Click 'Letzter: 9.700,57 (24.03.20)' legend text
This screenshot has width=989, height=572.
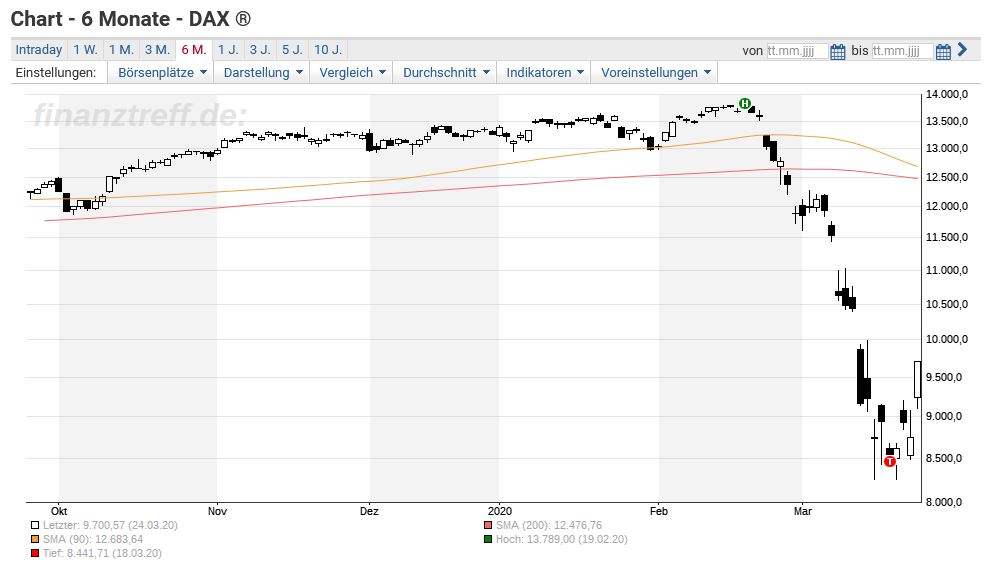point(110,525)
